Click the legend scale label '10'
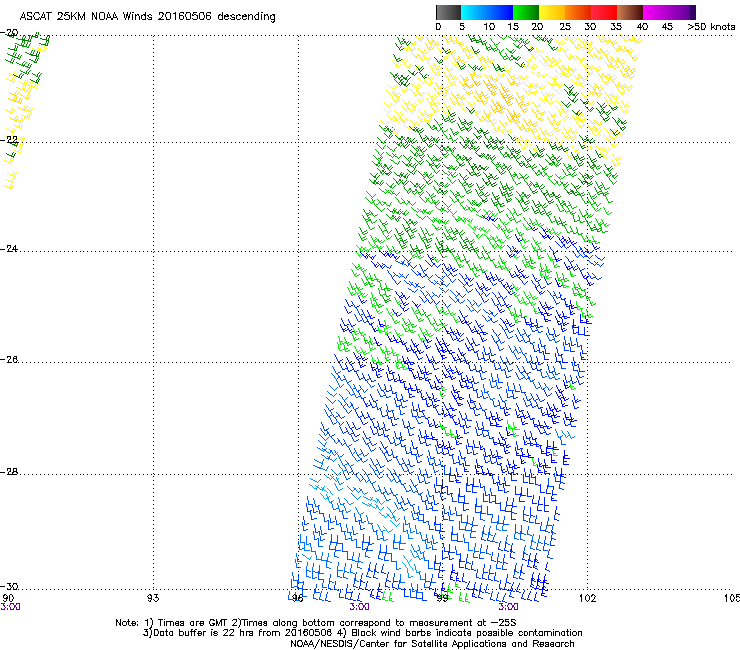This screenshot has height=650, width=740. coord(489,27)
